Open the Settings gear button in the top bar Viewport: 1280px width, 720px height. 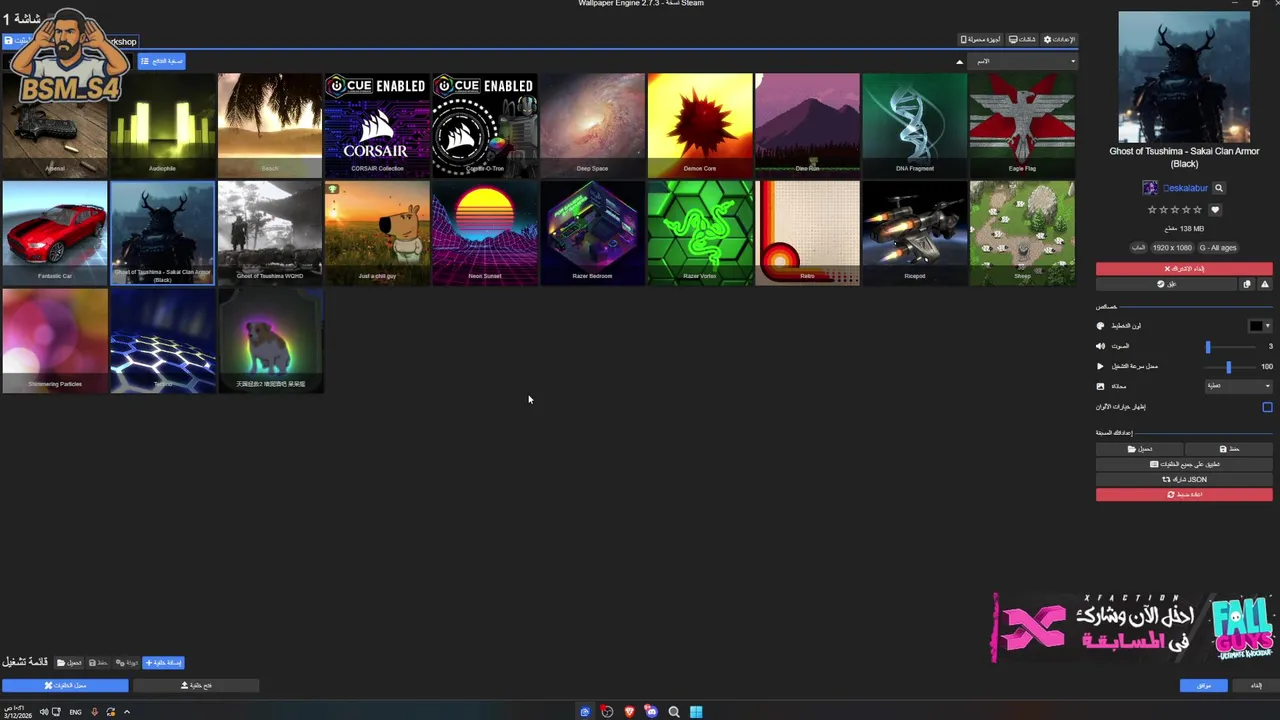[1059, 39]
